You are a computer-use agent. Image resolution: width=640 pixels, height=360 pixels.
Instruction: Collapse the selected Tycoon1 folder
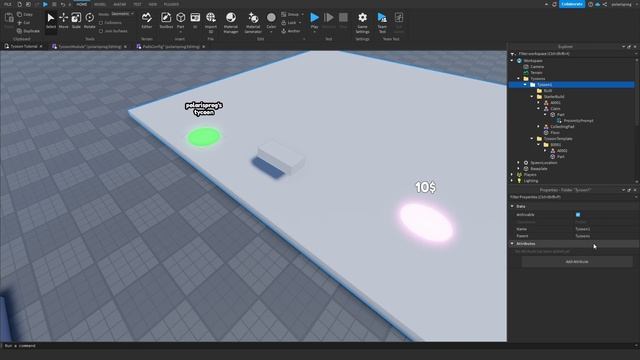tap(525, 84)
